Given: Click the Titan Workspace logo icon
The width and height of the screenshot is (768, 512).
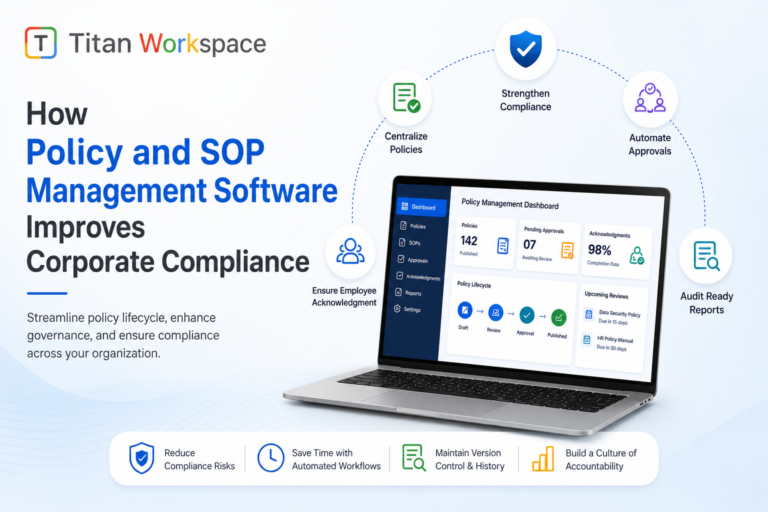Looking at the screenshot, I should [x=41, y=43].
